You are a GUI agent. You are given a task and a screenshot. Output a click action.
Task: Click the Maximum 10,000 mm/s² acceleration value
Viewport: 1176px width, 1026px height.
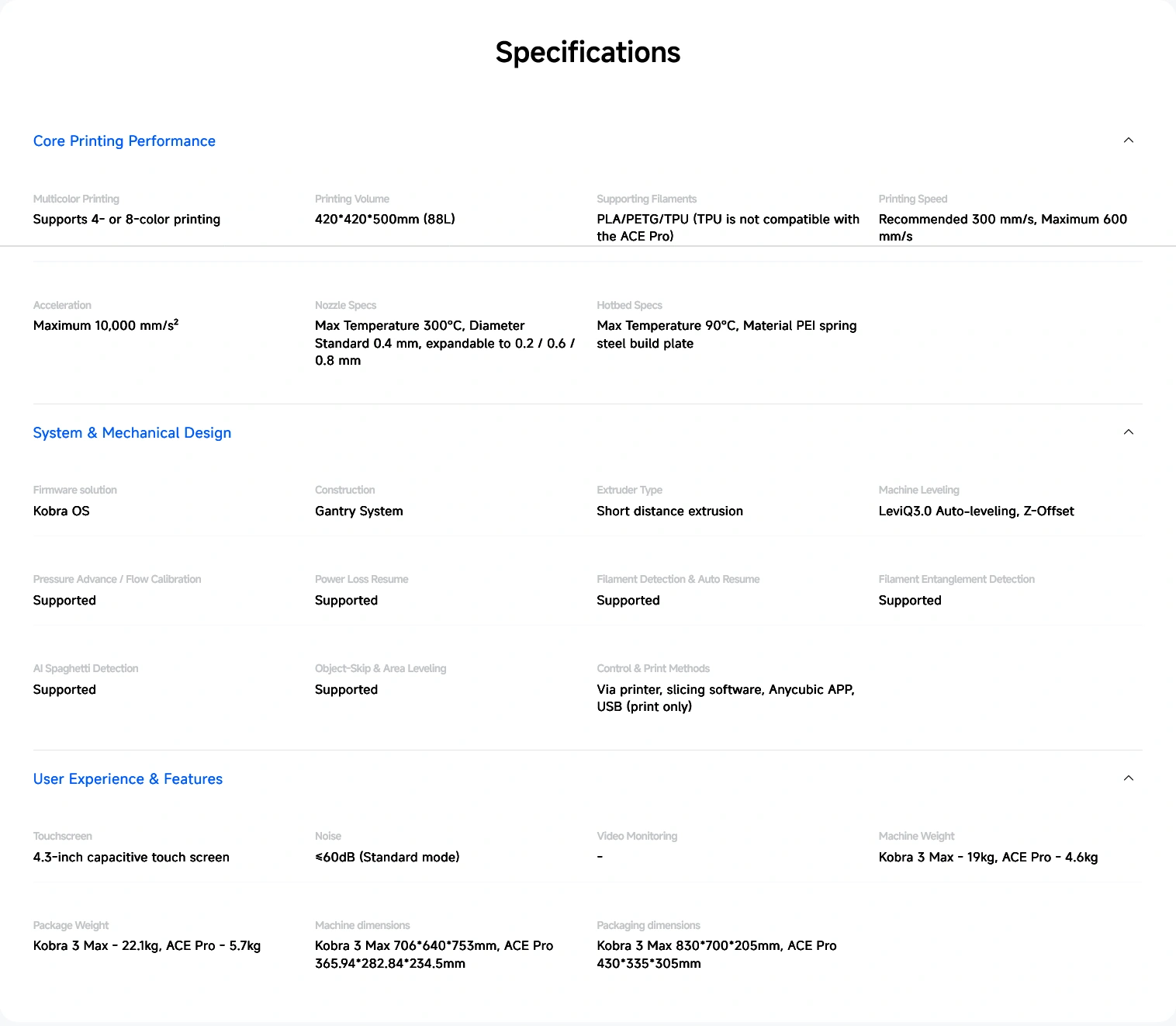coord(105,326)
